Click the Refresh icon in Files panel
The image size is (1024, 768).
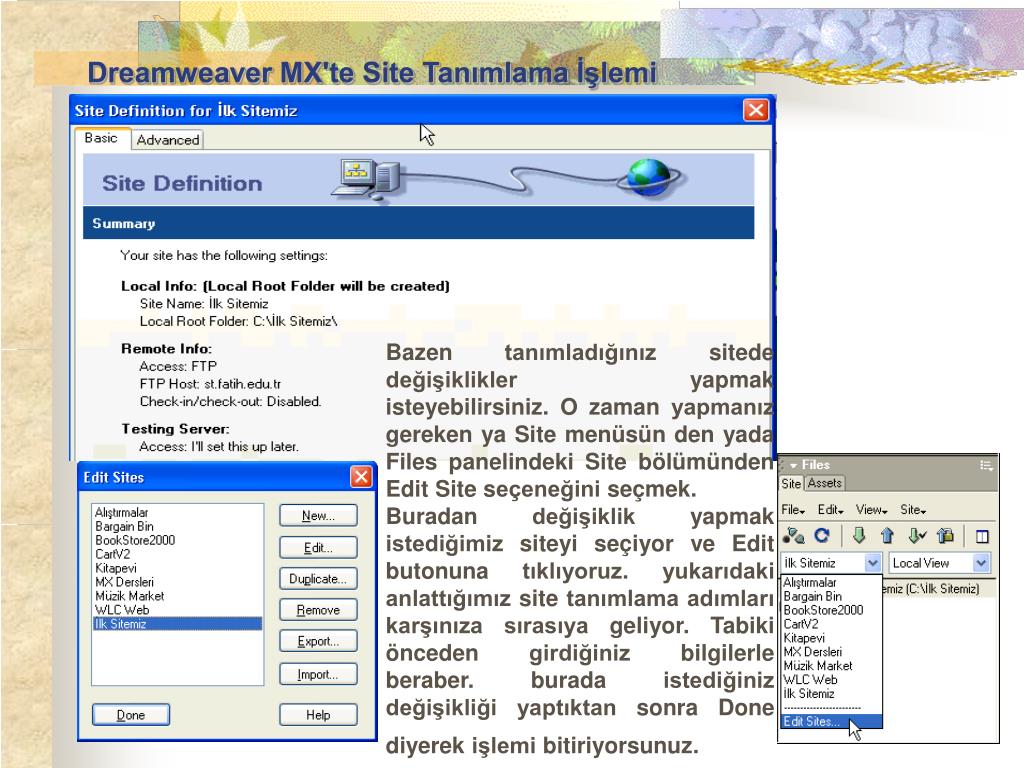(822, 536)
